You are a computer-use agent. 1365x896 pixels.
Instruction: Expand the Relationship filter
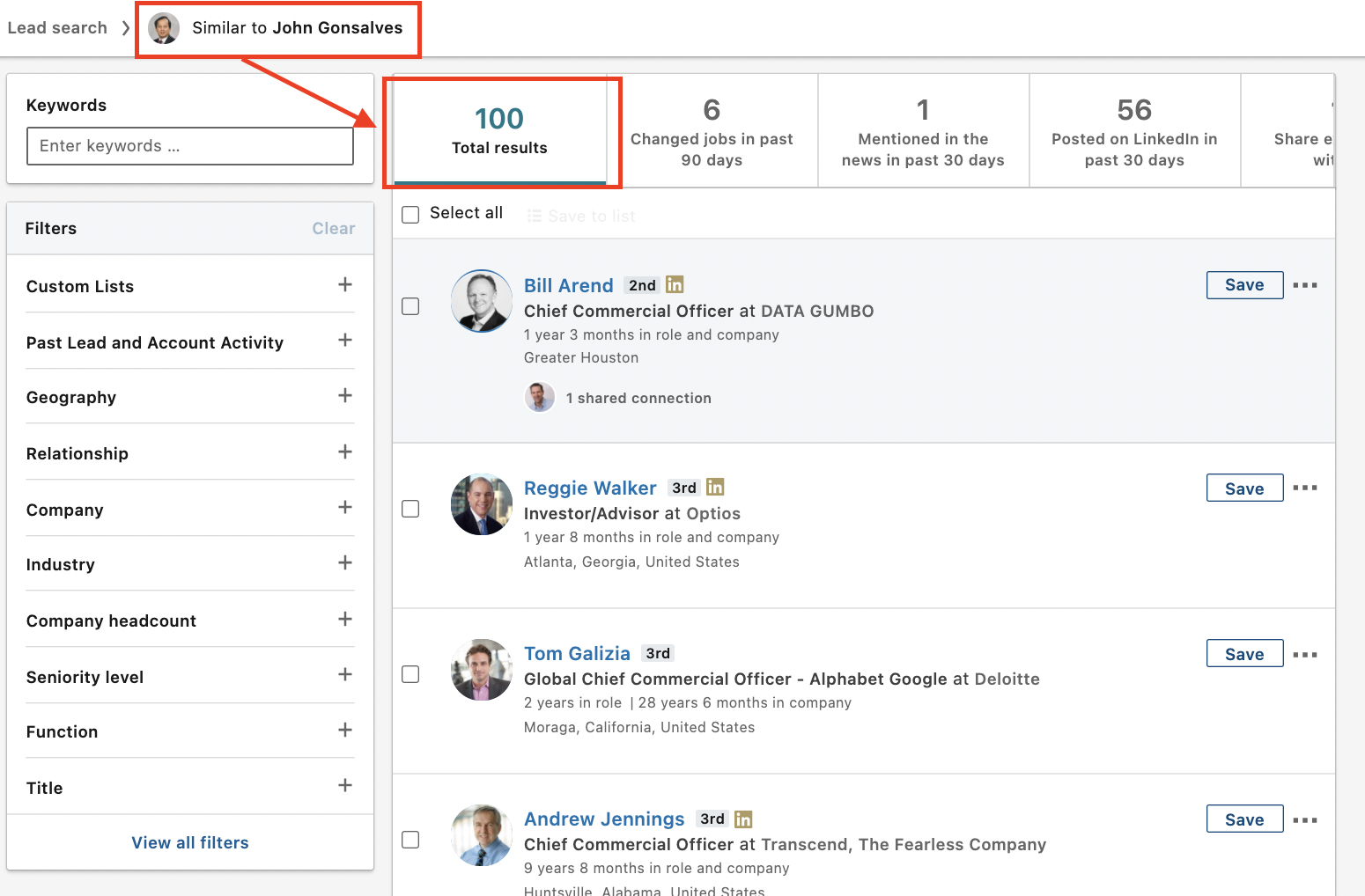(x=345, y=452)
